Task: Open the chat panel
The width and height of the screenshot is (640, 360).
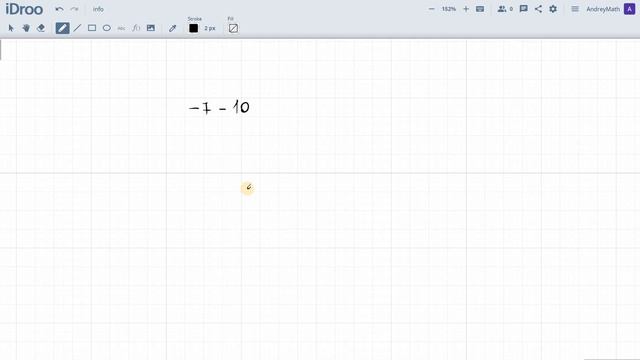Action: (524, 9)
